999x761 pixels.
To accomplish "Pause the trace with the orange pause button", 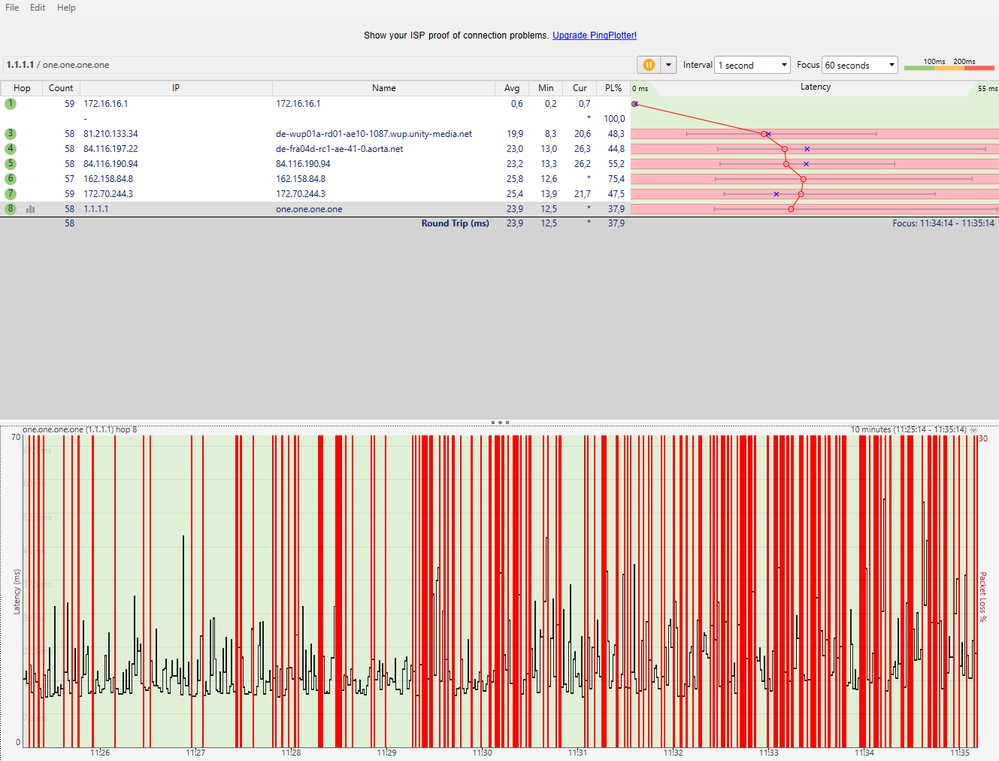I will [649, 65].
